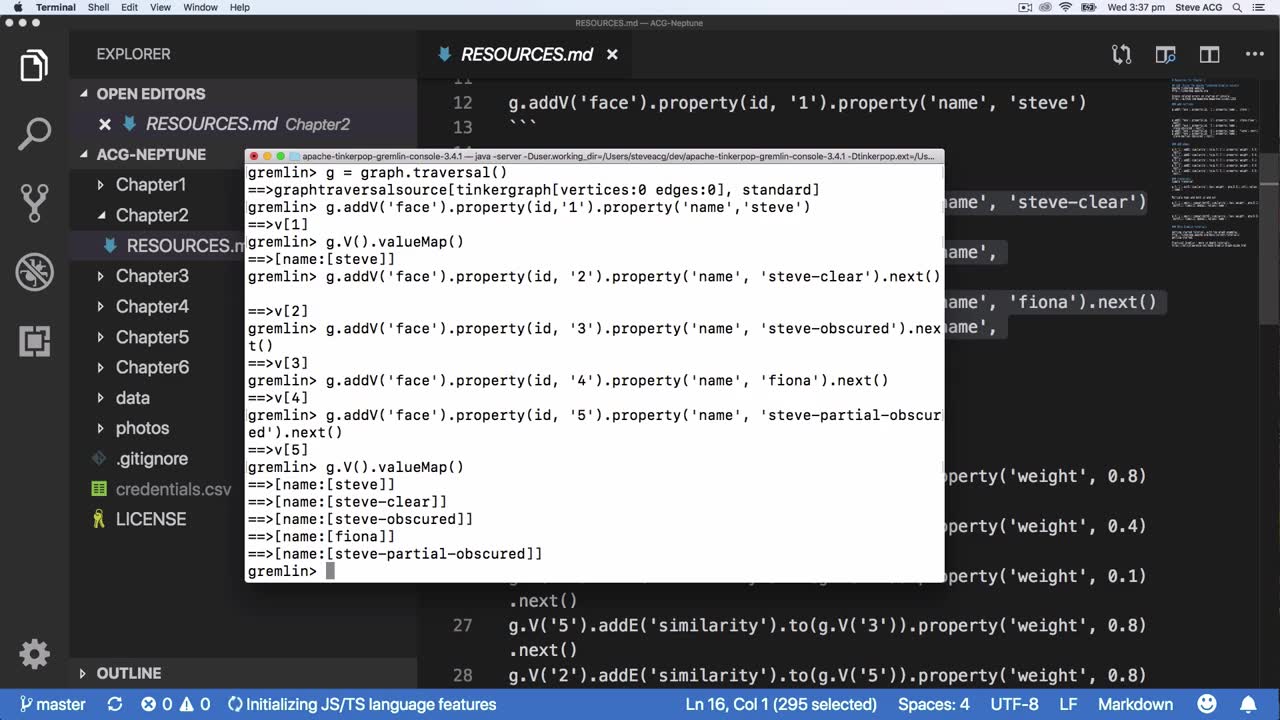Image resolution: width=1280 pixels, height=720 pixels.
Task: Expand the photos folder
Action: click(x=142, y=428)
